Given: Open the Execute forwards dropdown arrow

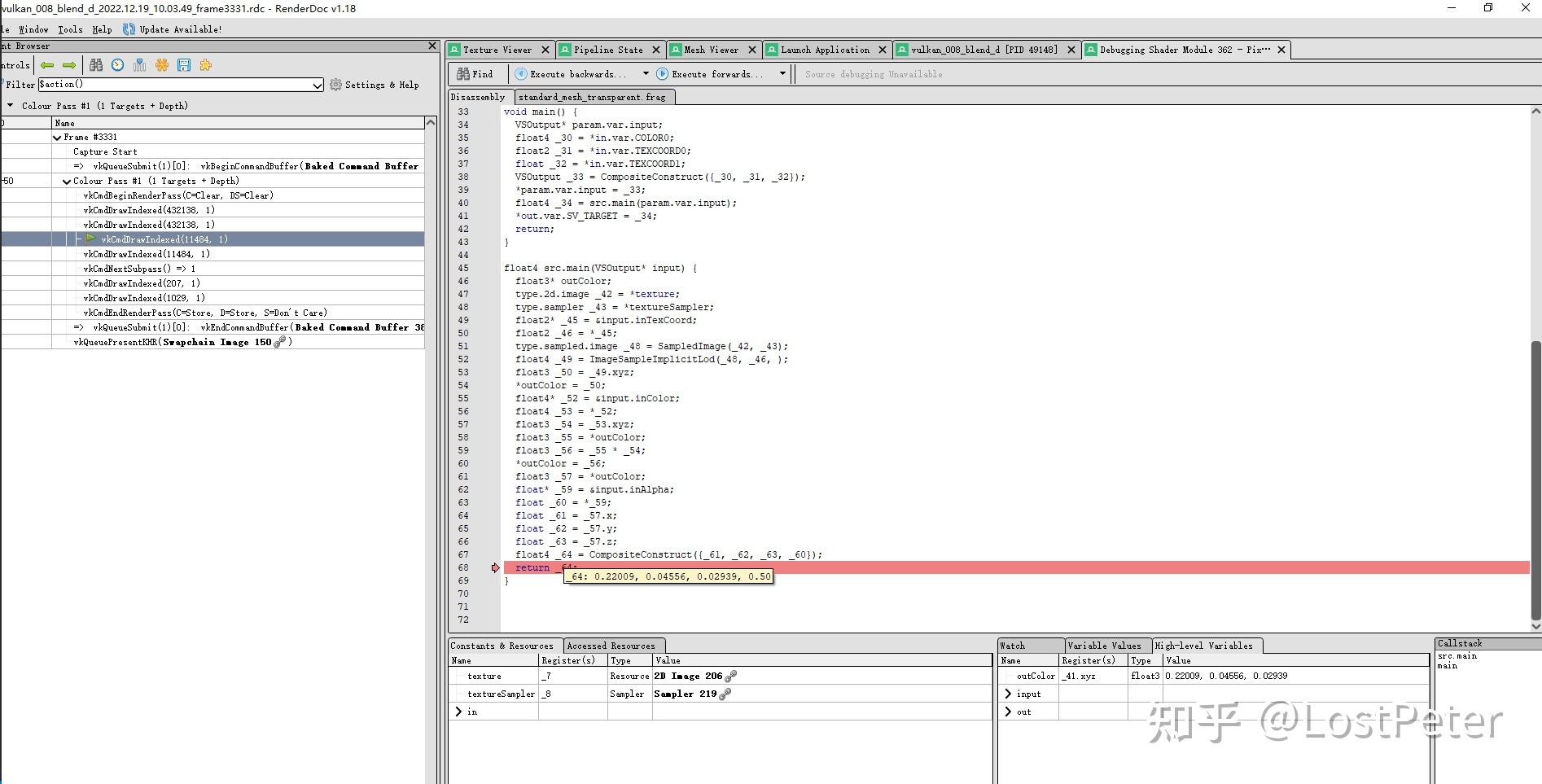Looking at the screenshot, I should coord(782,74).
